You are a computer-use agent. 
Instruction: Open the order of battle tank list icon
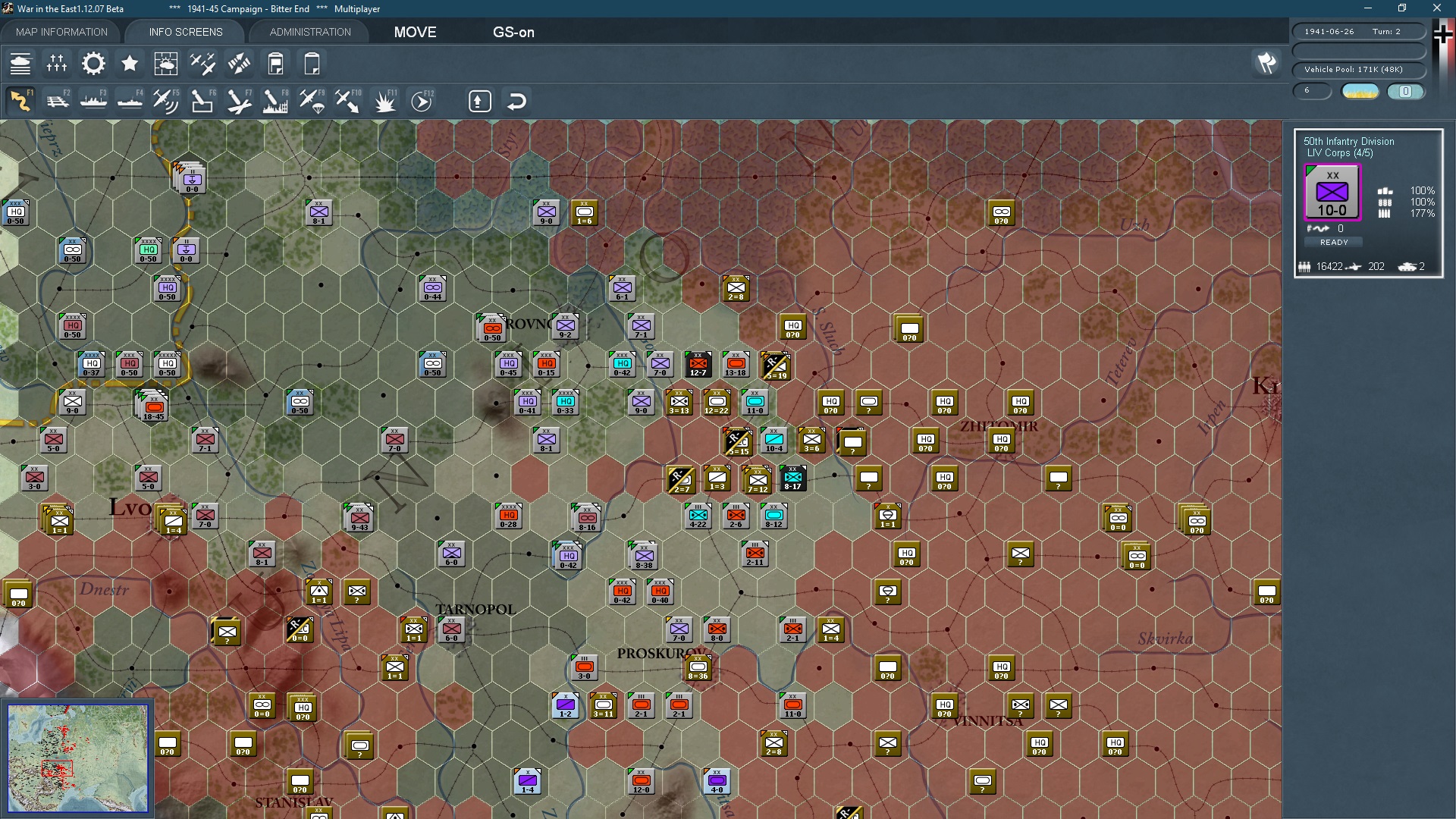point(20,64)
